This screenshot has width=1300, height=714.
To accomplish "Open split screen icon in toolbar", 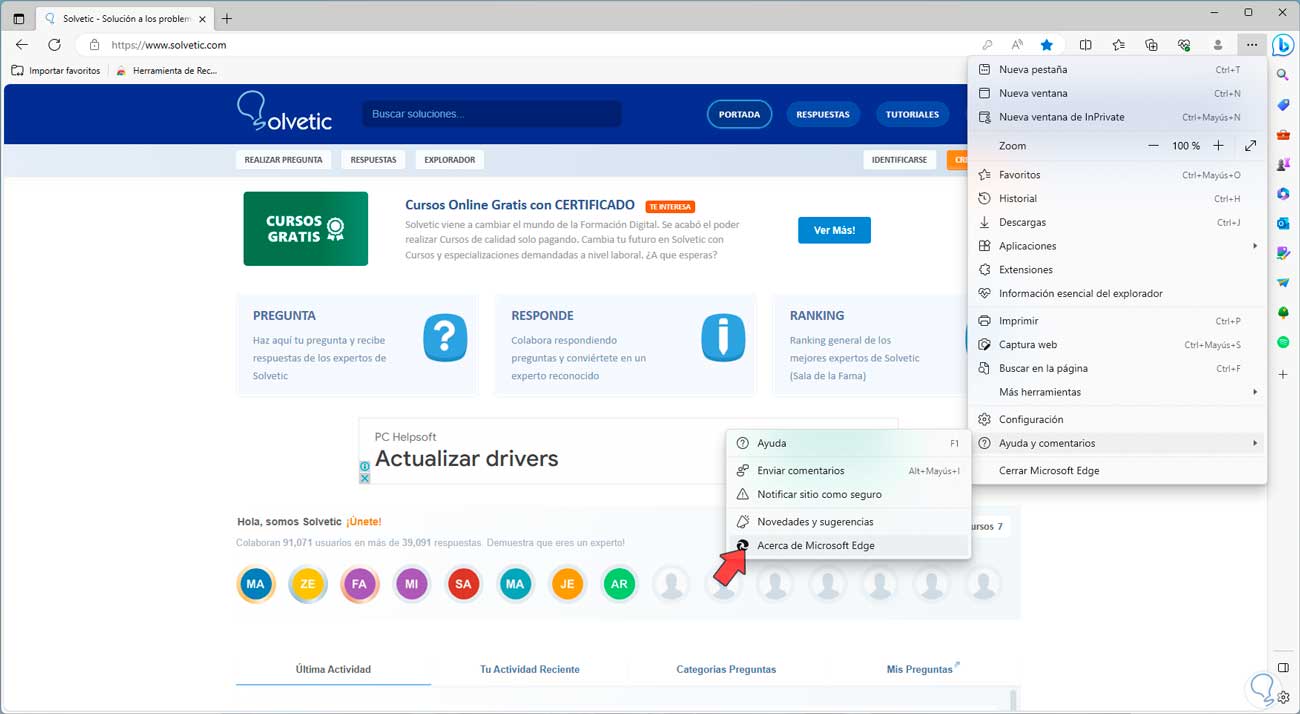I will click(x=1086, y=45).
